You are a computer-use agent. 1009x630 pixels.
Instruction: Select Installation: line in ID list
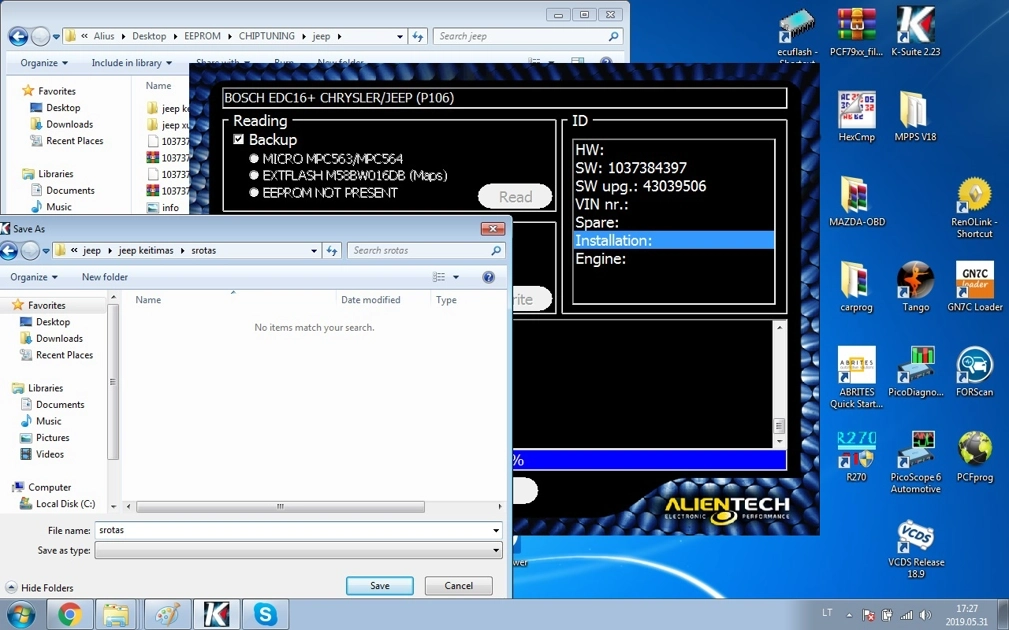(673, 240)
